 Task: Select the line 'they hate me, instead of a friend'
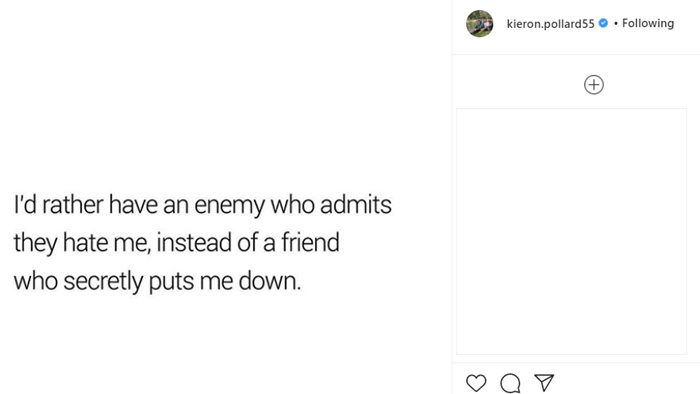coord(176,243)
